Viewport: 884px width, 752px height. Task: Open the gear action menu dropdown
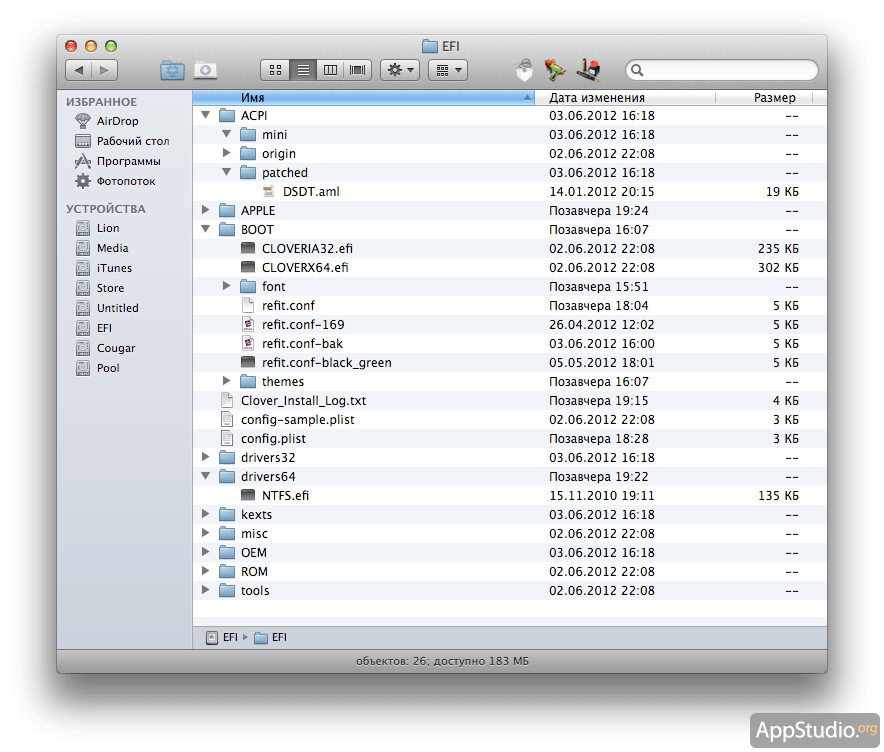(x=400, y=70)
